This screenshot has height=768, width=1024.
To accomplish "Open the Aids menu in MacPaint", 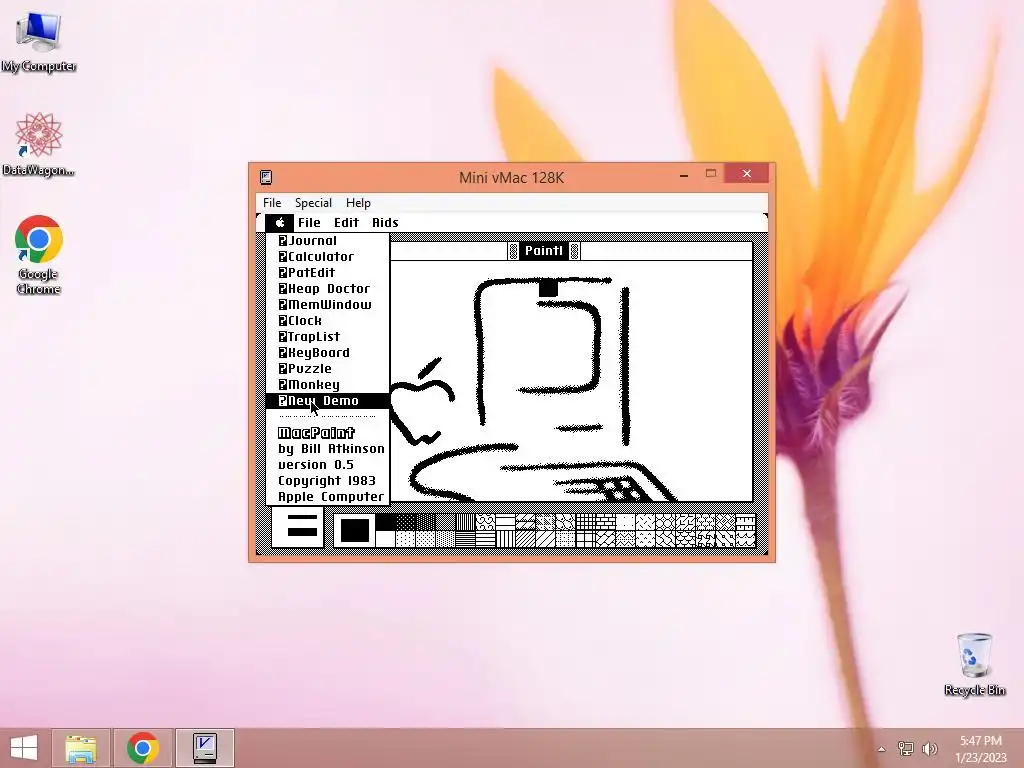I will [385, 223].
